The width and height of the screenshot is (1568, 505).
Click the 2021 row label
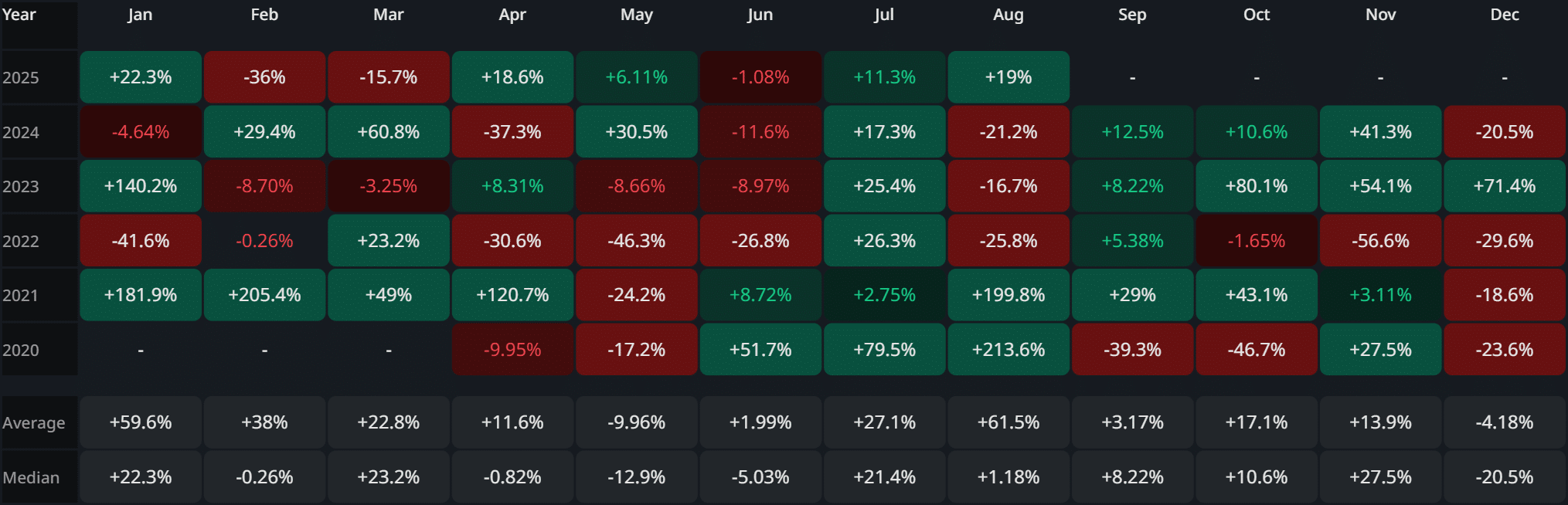click(x=21, y=296)
